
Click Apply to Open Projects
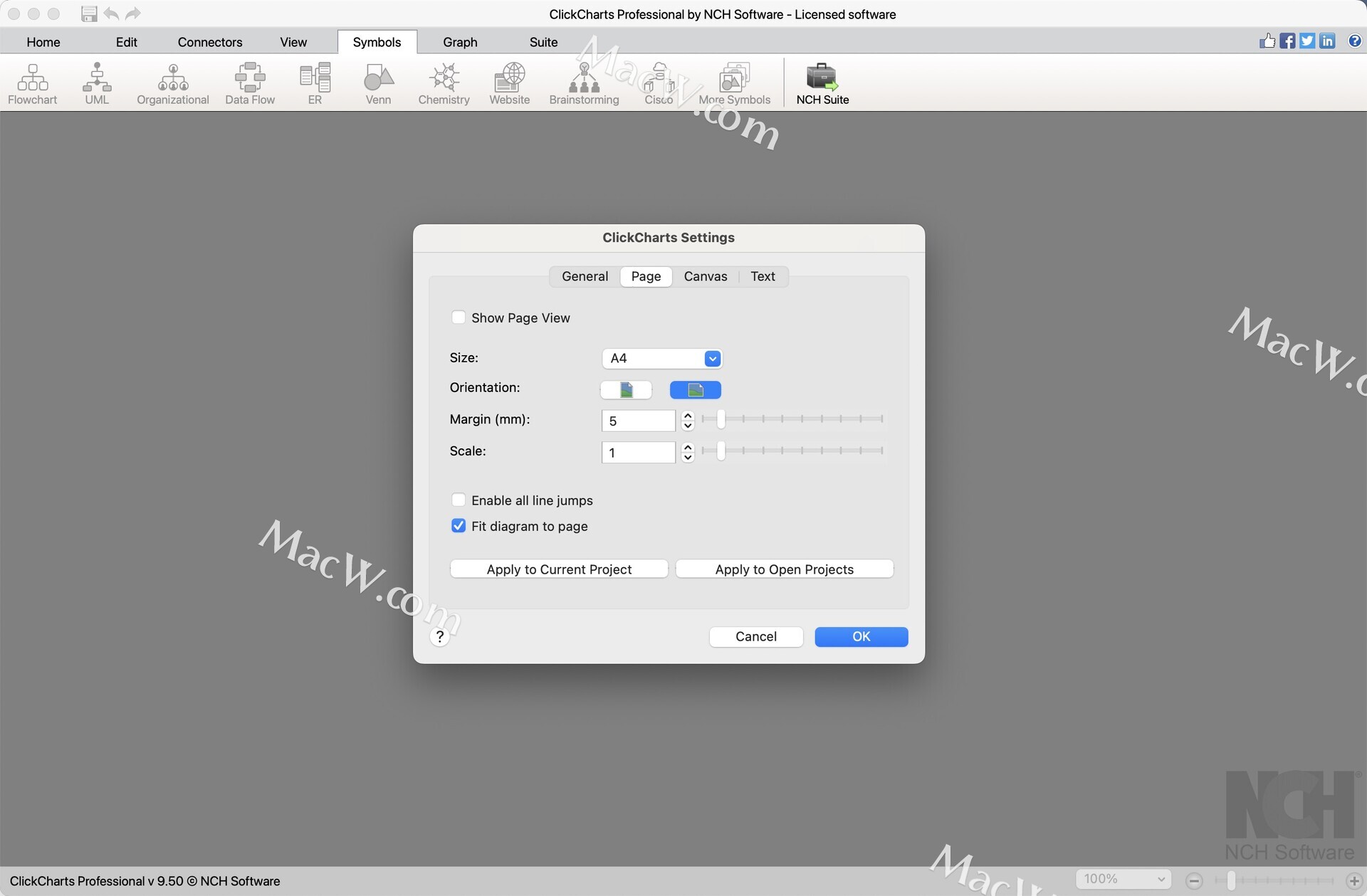784,569
